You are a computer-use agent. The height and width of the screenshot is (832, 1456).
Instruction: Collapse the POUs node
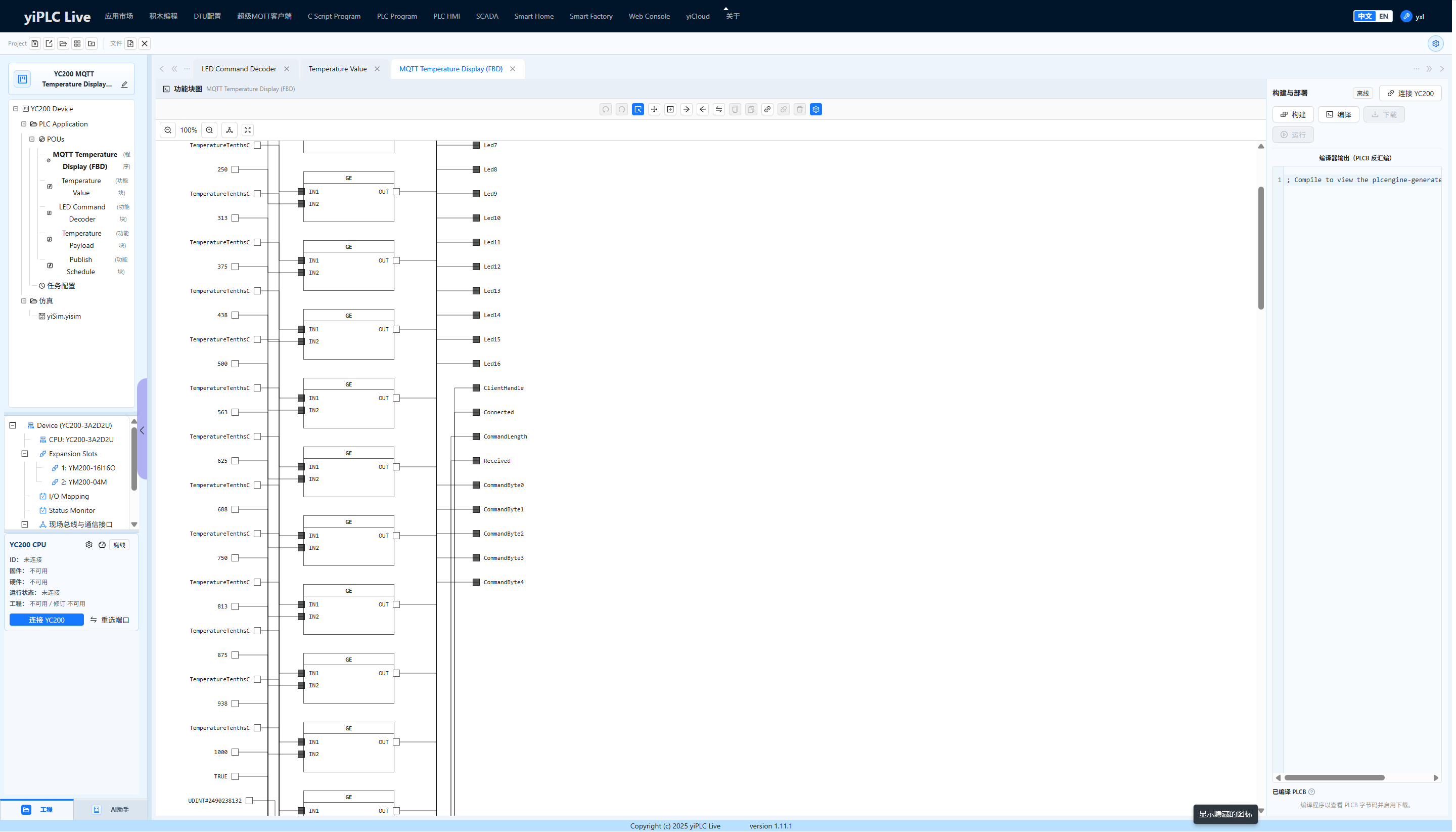[x=32, y=139]
